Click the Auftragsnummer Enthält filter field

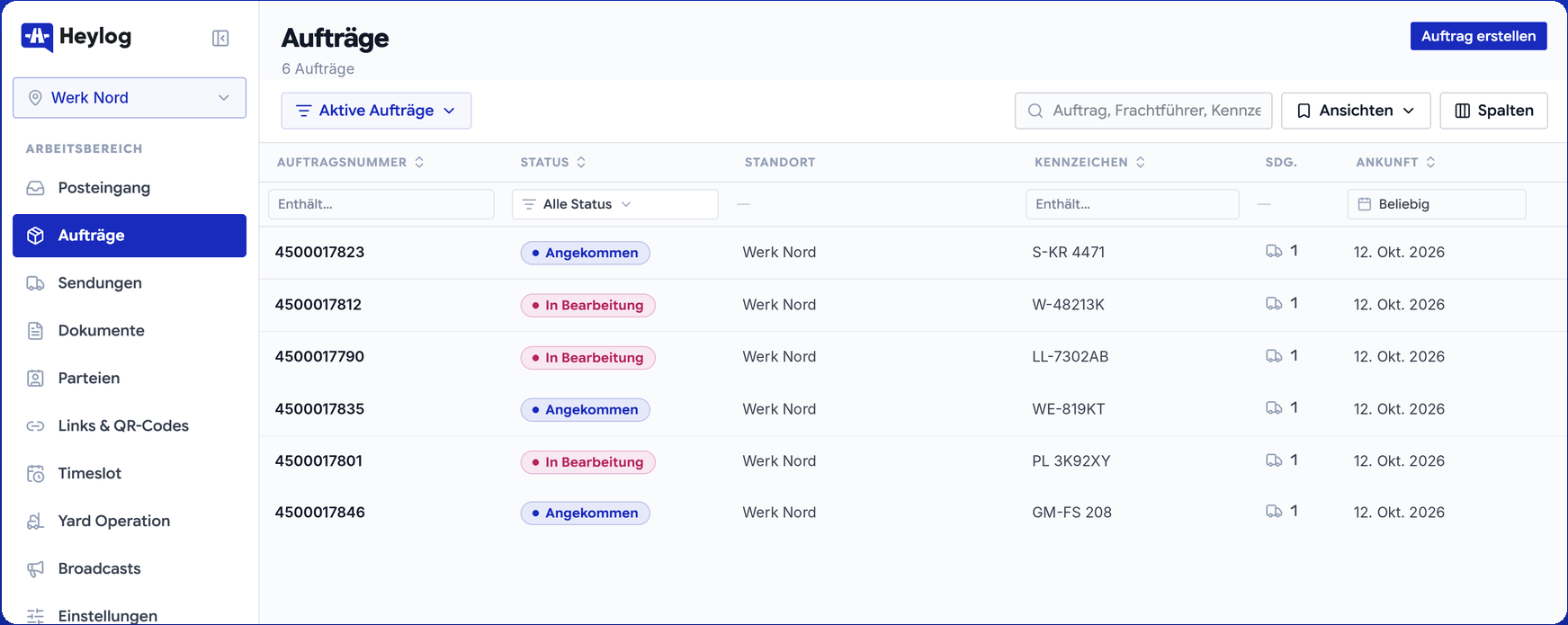[x=381, y=204]
